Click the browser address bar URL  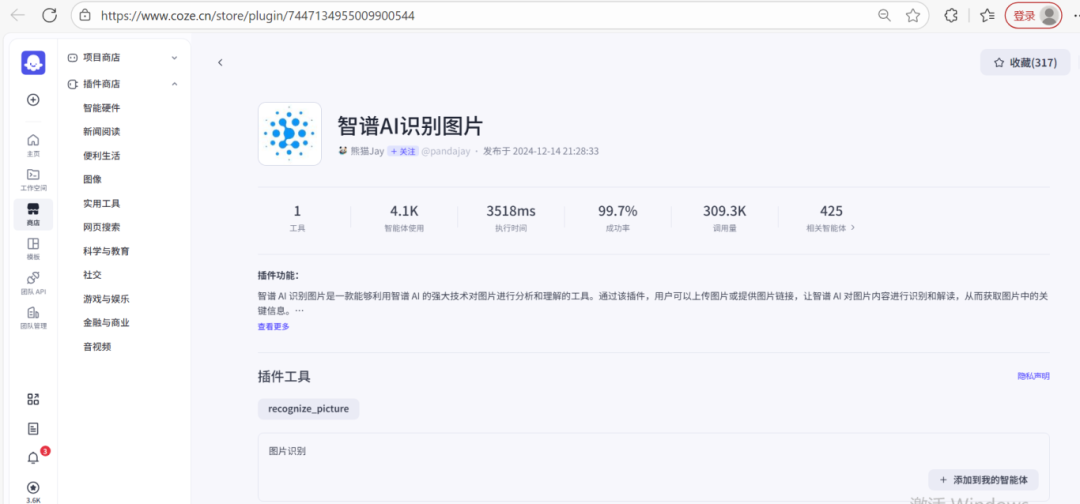pyautogui.click(x=258, y=15)
